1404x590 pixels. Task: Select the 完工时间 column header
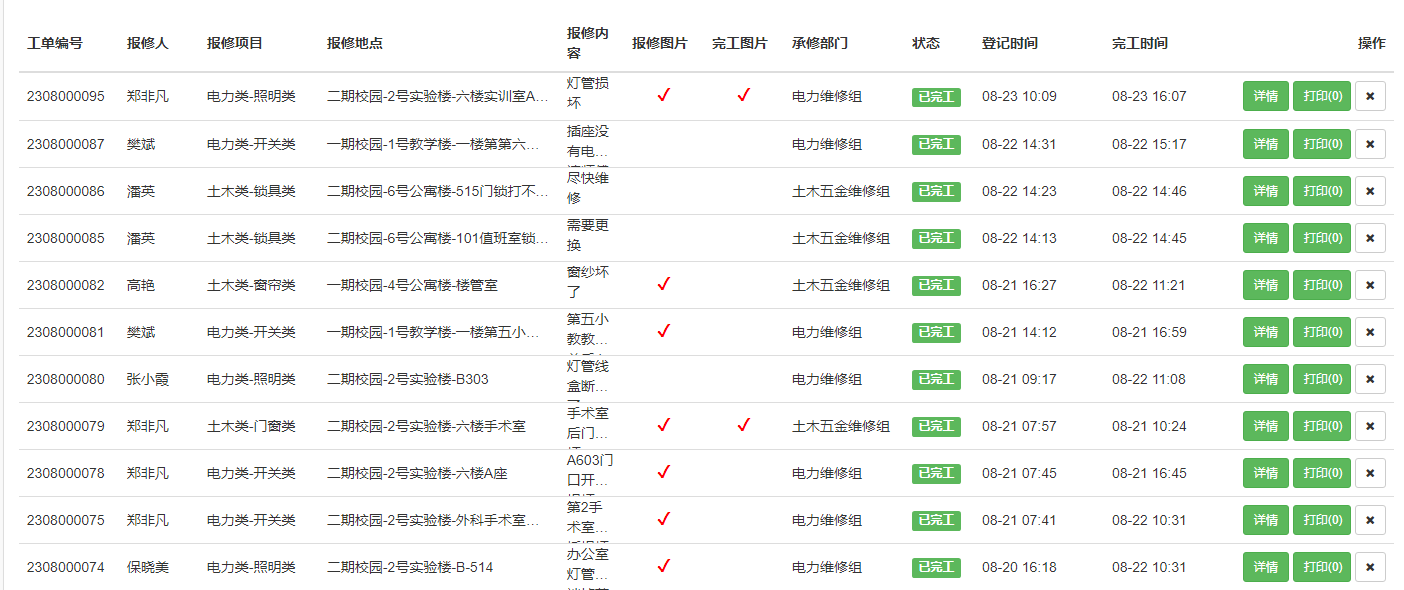pos(1139,43)
